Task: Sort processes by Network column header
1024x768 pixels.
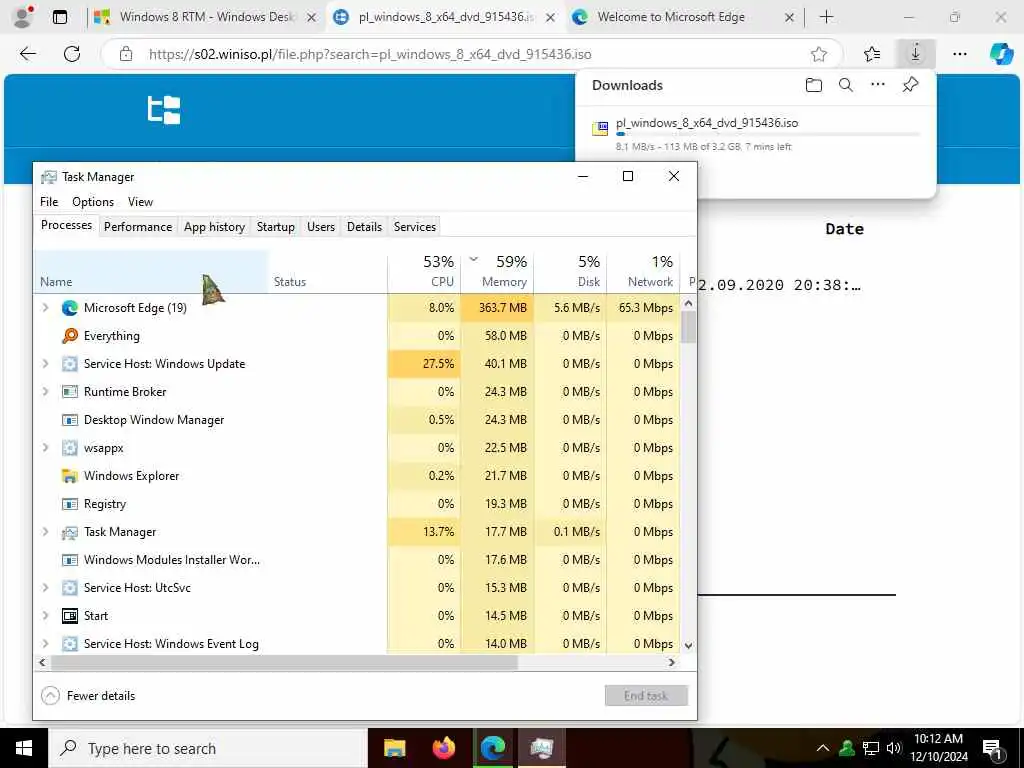Action: pyautogui.click(x=643, y=271)
